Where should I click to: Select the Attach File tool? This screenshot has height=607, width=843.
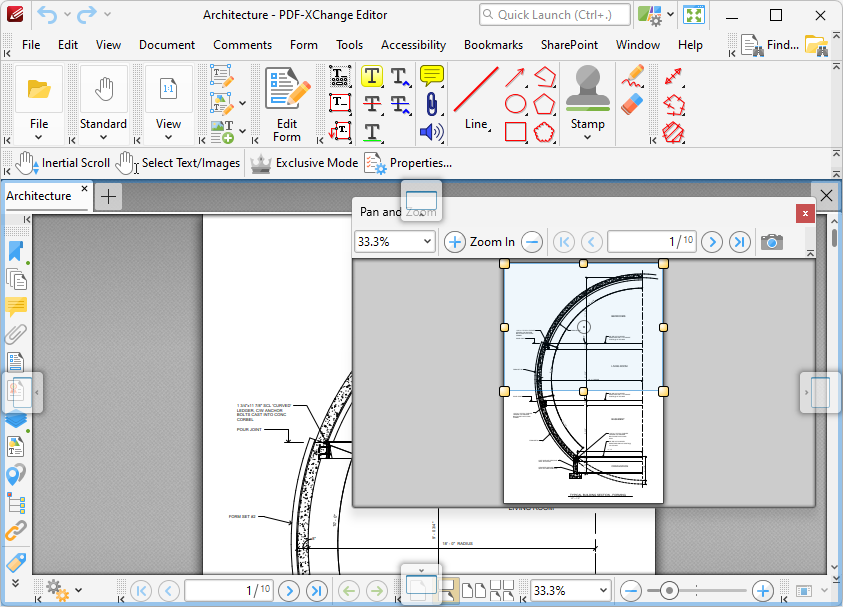click(431, 102)
